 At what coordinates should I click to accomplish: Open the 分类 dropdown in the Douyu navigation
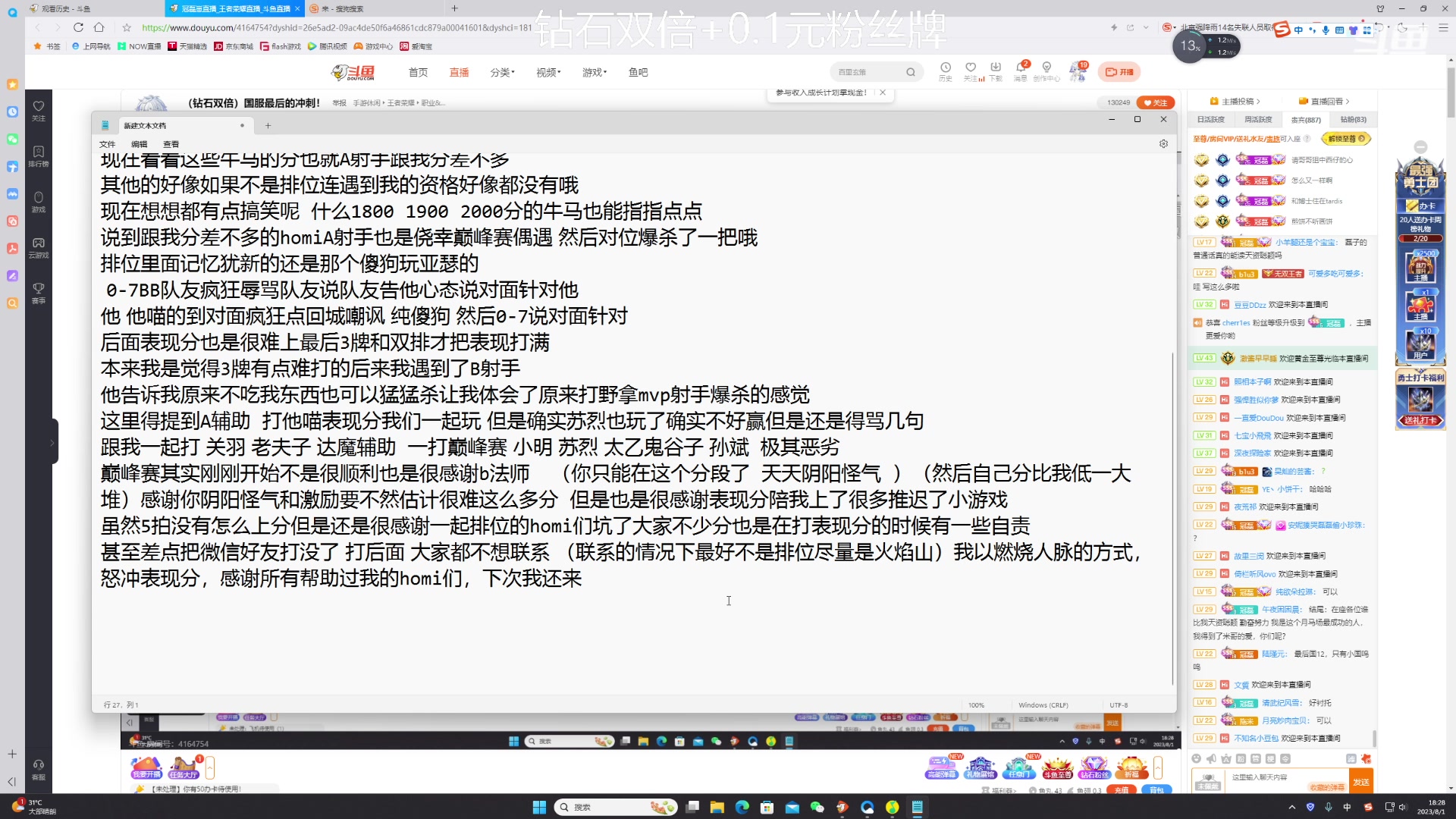pos(502,72)
